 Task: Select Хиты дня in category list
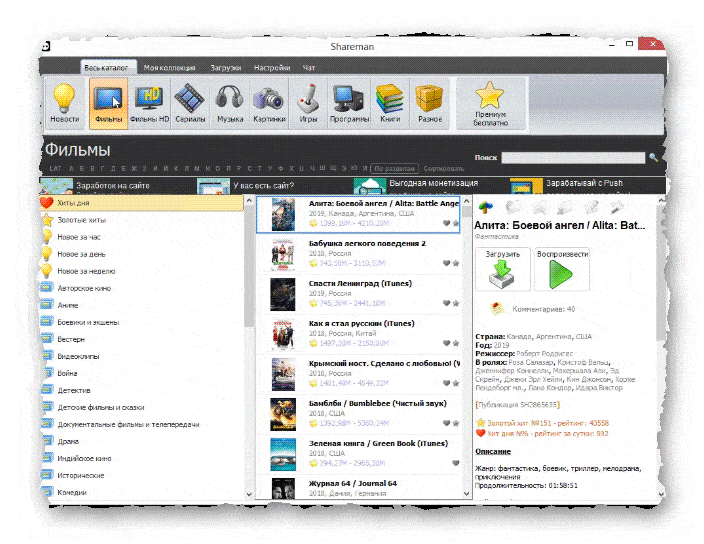(x=142, y=203)
